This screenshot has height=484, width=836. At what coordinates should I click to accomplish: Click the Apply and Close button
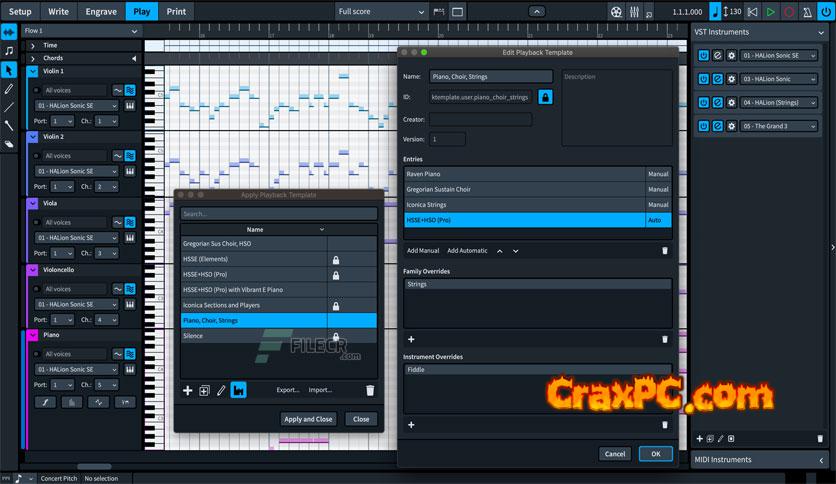[308, 419]
